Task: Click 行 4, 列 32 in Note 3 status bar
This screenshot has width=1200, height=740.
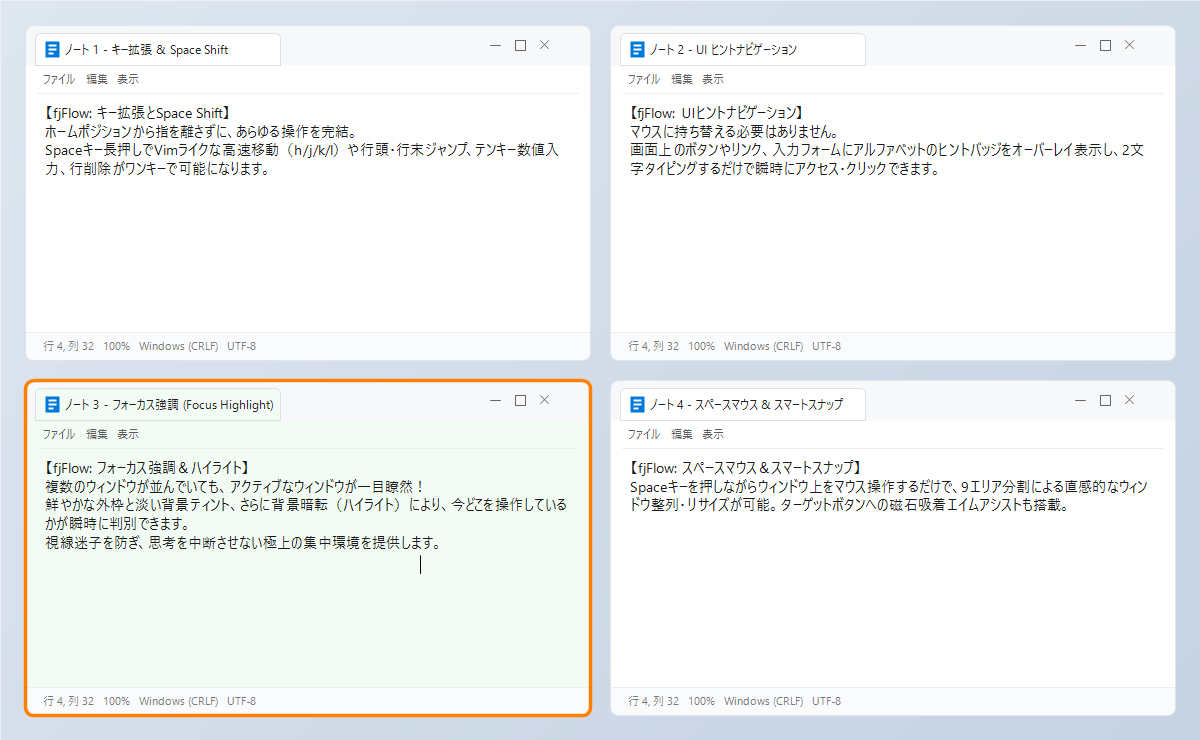Action: (x=69, y=701)
